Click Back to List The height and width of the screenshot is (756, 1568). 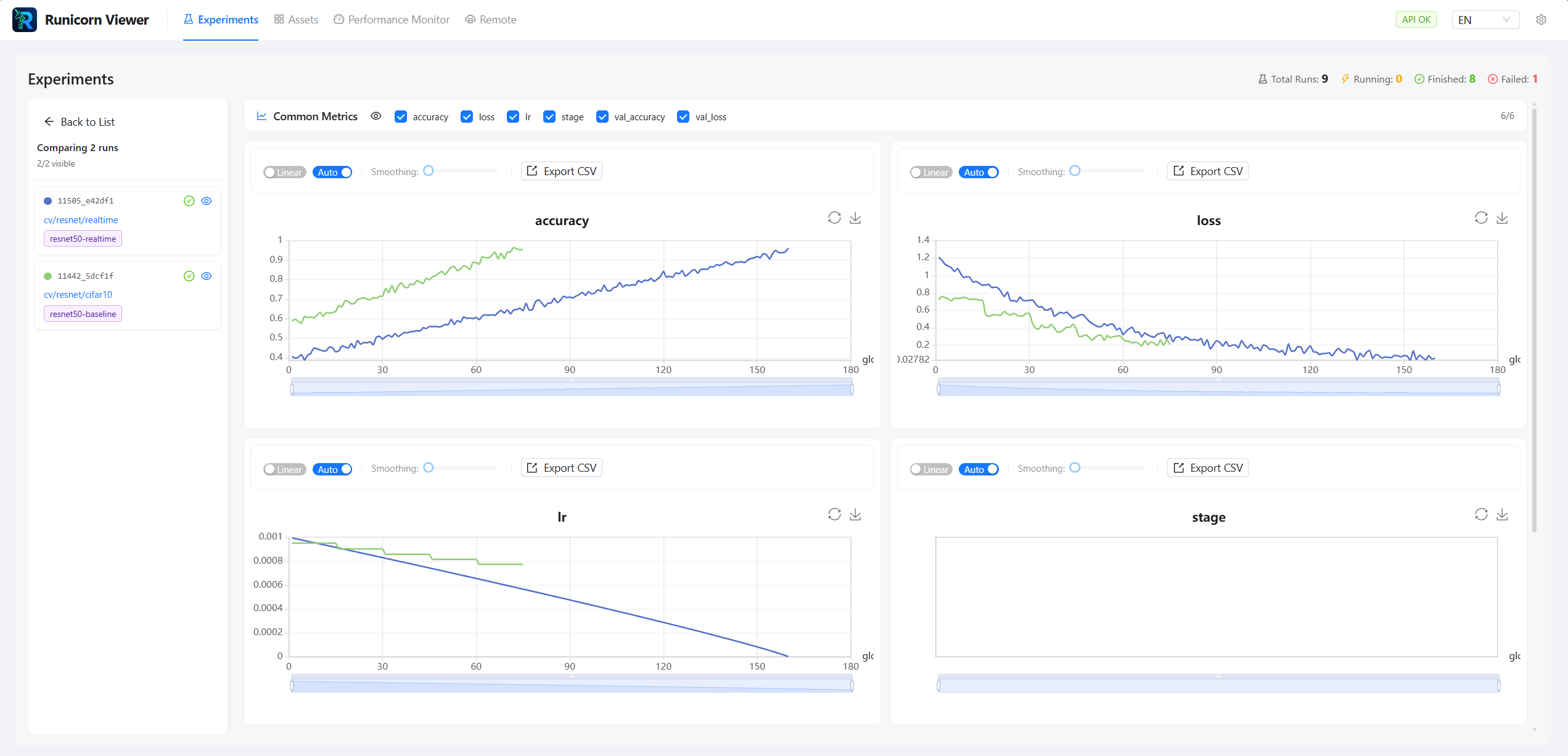pyautogui.click(x=79, y=121)
